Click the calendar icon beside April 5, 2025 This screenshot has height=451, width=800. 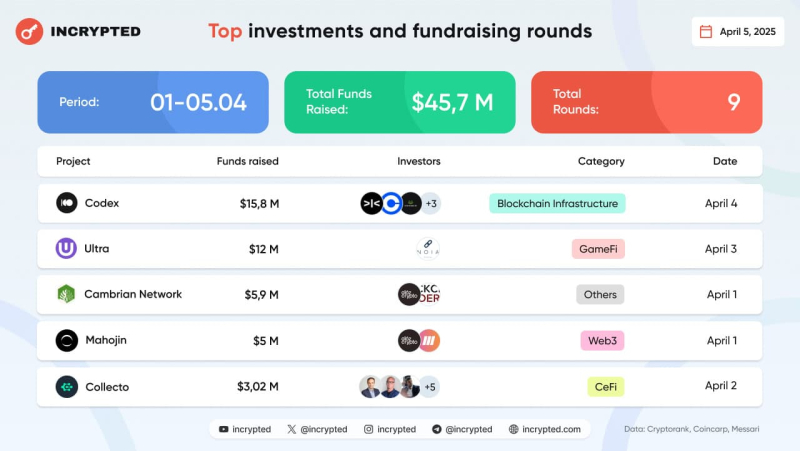[706, 31]
